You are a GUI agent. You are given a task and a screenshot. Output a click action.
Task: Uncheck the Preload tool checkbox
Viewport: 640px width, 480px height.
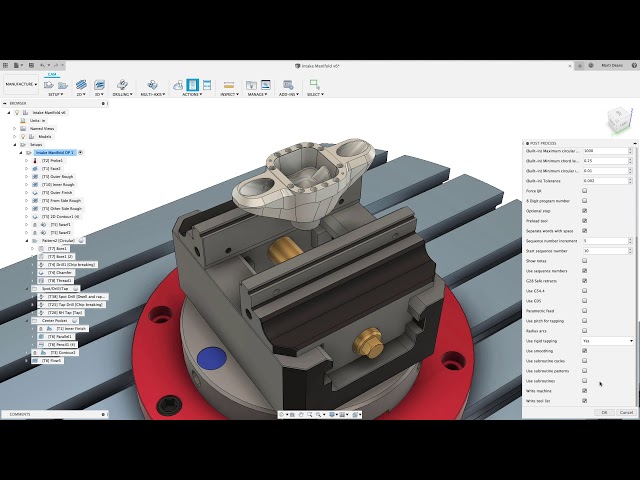pos(584,220)
